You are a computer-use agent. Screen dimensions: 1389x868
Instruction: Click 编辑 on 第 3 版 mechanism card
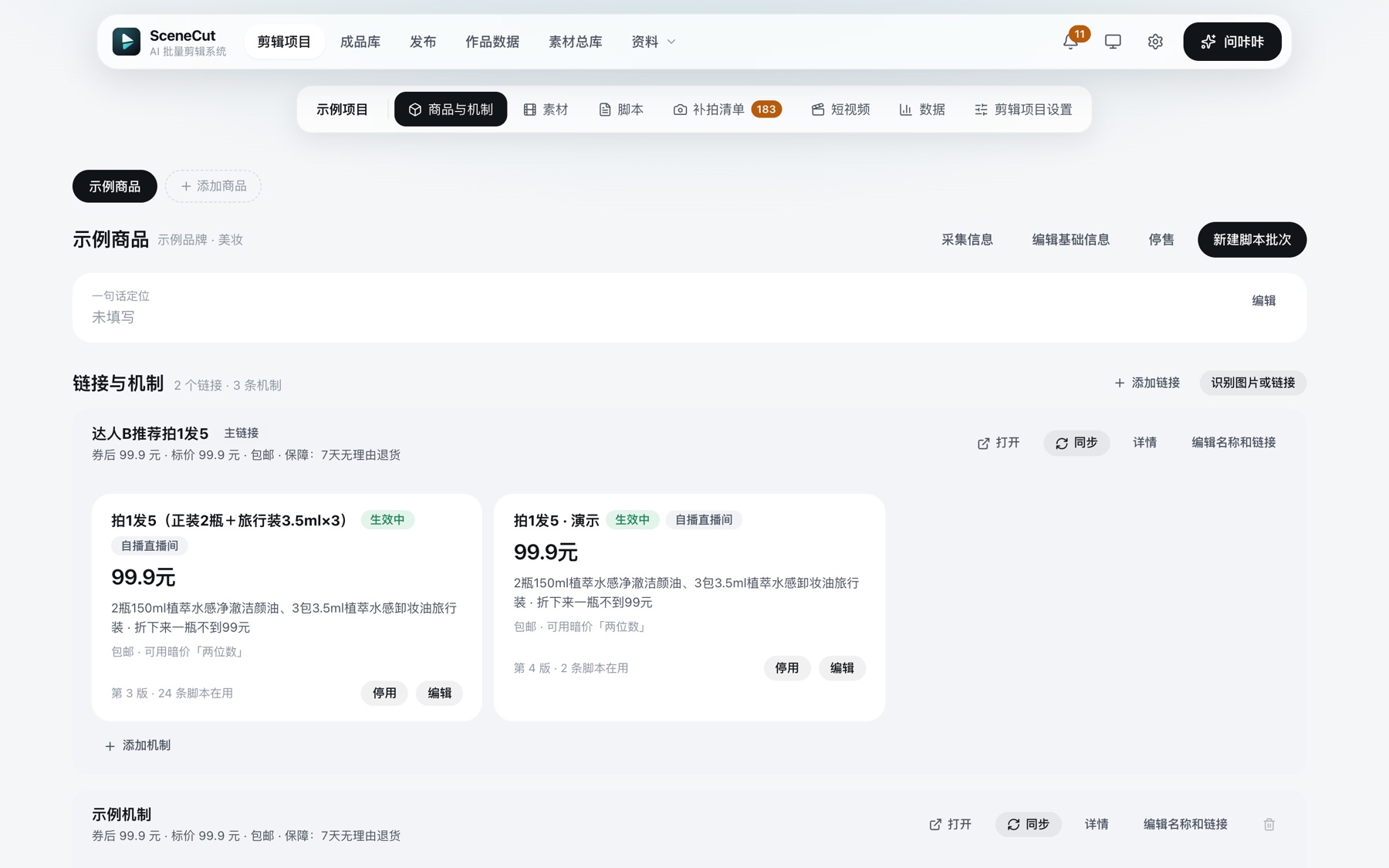tap(440, 693)
